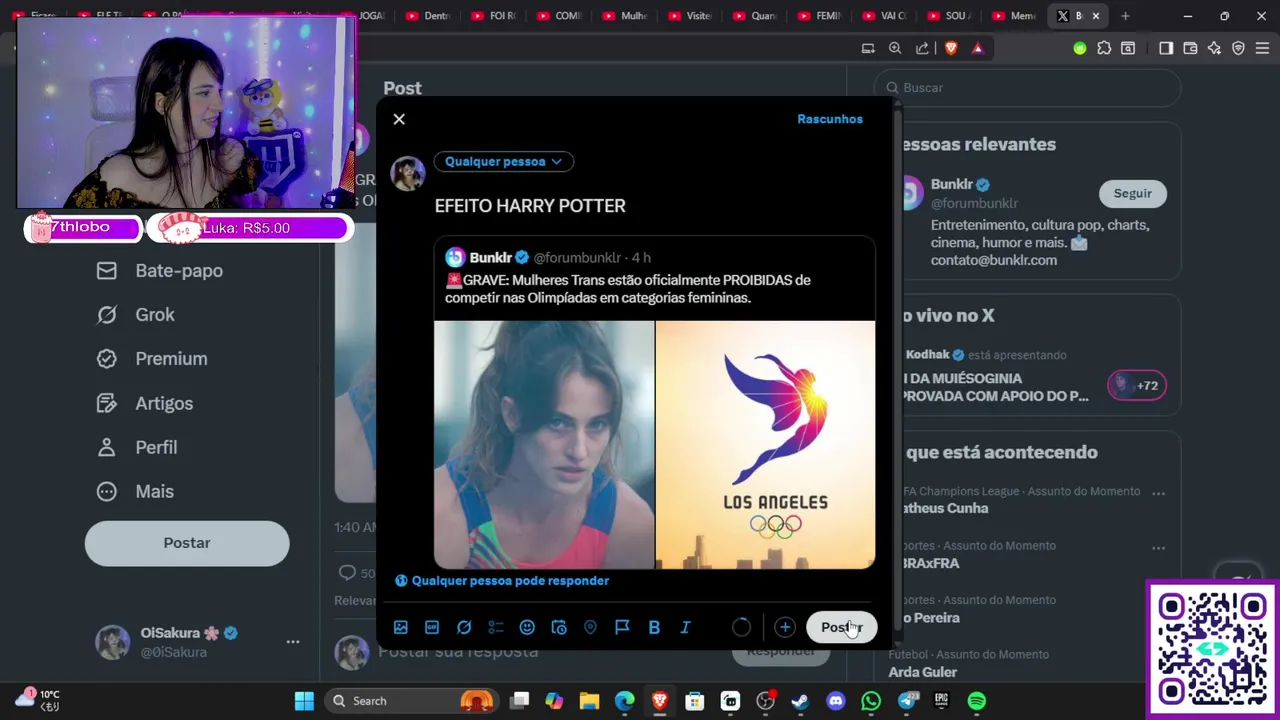Open Pereira trending topic
Viewport: 1280px width, 720px height.
pyautogui.click(x=931, y=617)
